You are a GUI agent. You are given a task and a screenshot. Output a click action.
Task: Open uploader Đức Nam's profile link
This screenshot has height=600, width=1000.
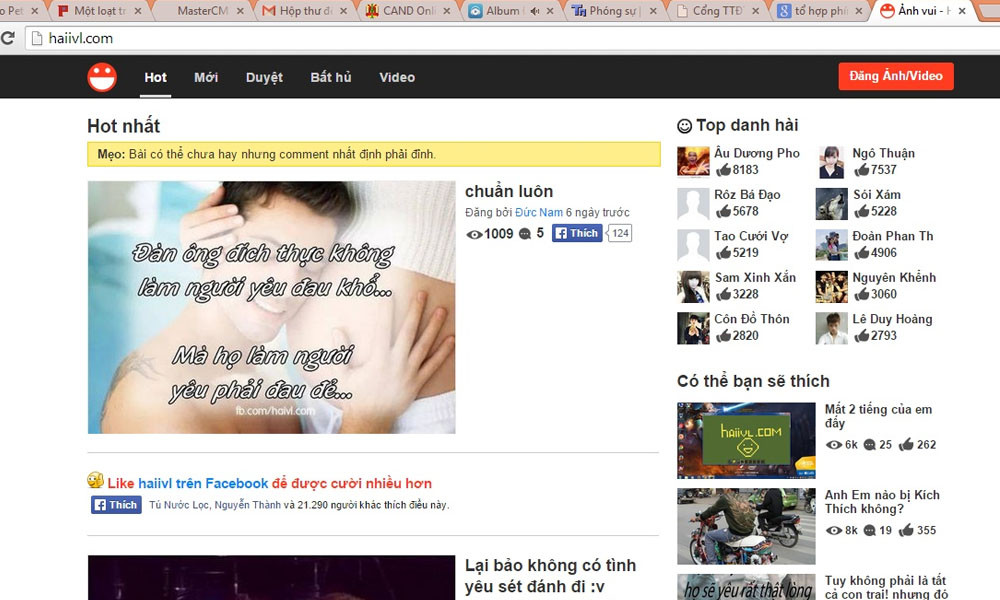tap(539, 213)
